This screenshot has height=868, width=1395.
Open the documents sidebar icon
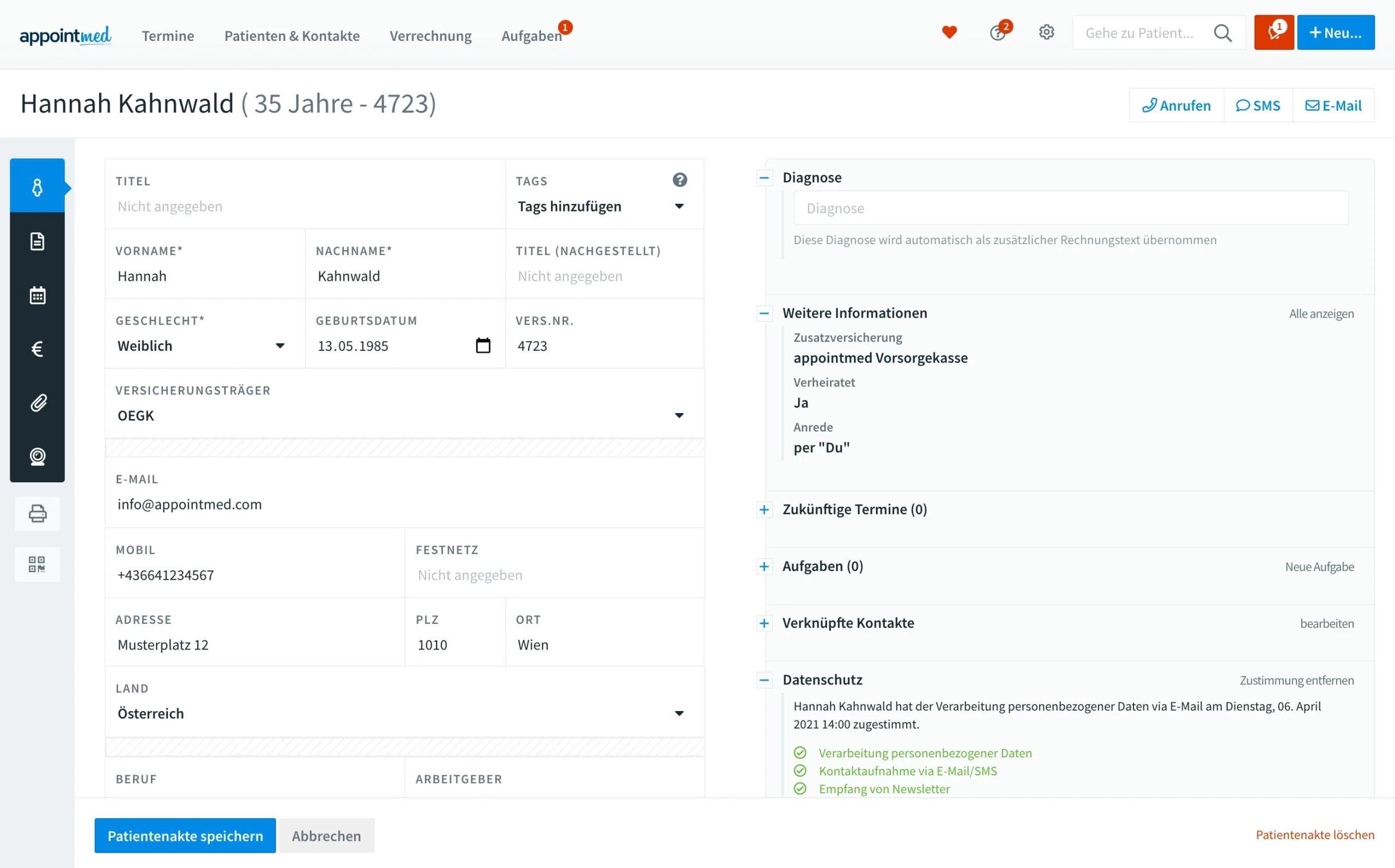(x=37, y=242)
